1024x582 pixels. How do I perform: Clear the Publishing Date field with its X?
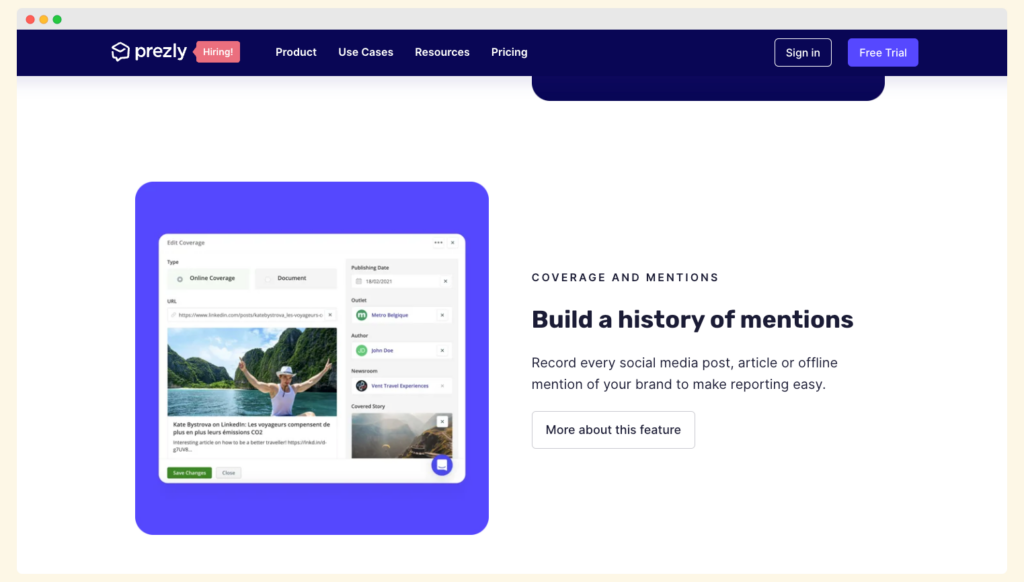[x=445, y=282]
